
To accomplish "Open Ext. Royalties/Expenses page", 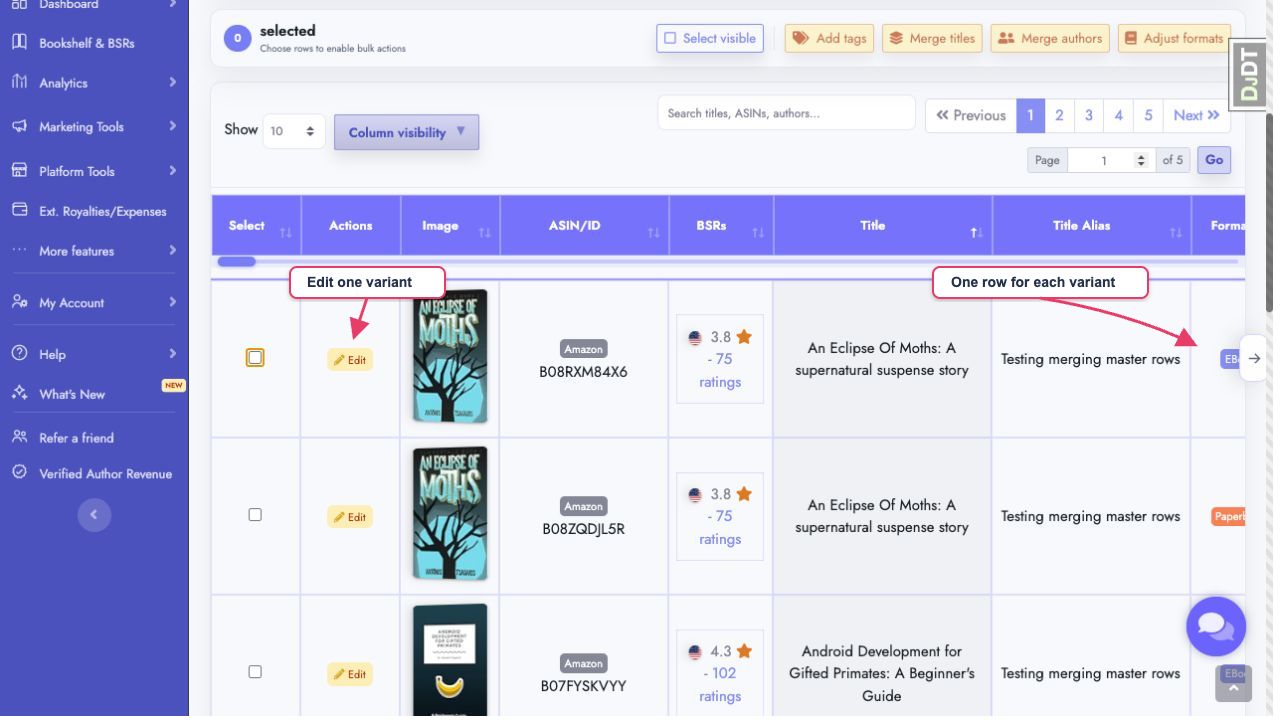I will coord(102,211).
